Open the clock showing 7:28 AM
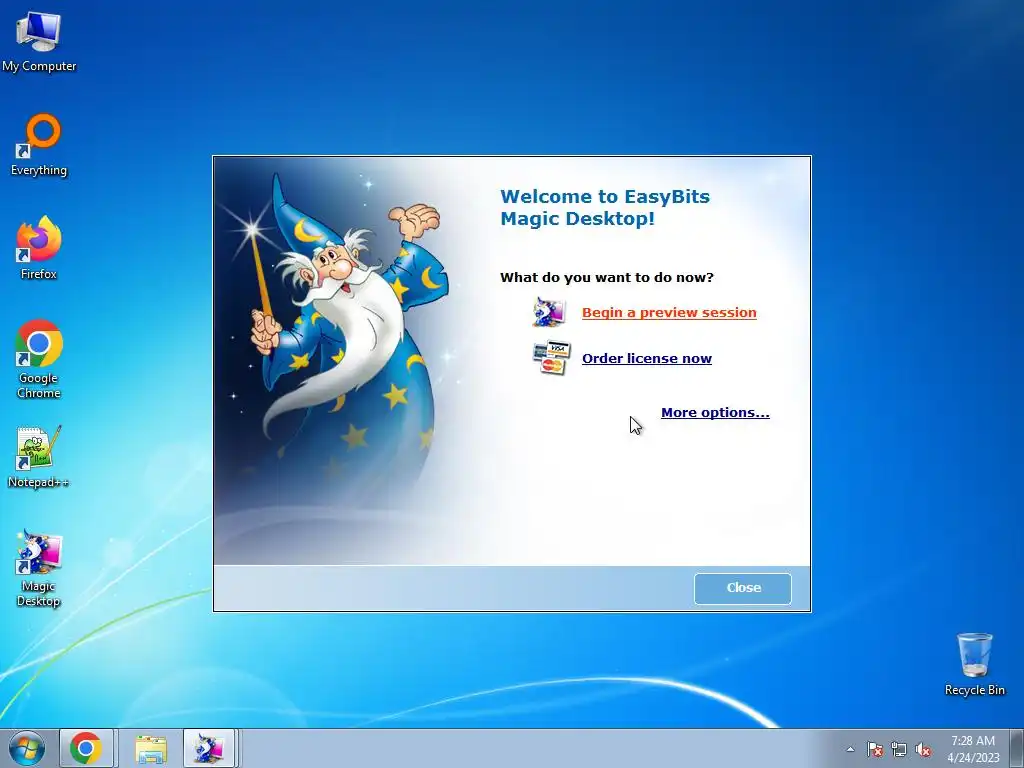The height and width of the screenshot is (768, 1024). [973, 749]
